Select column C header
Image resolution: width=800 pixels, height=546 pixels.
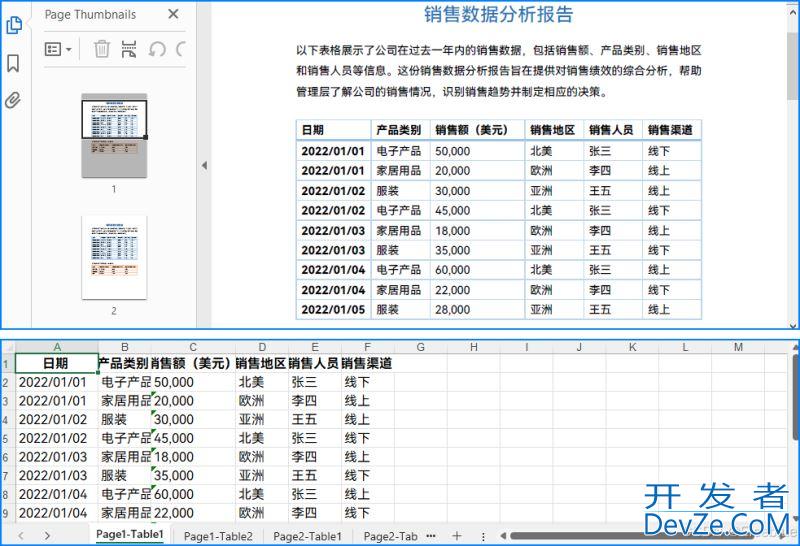tap(193, 347)
